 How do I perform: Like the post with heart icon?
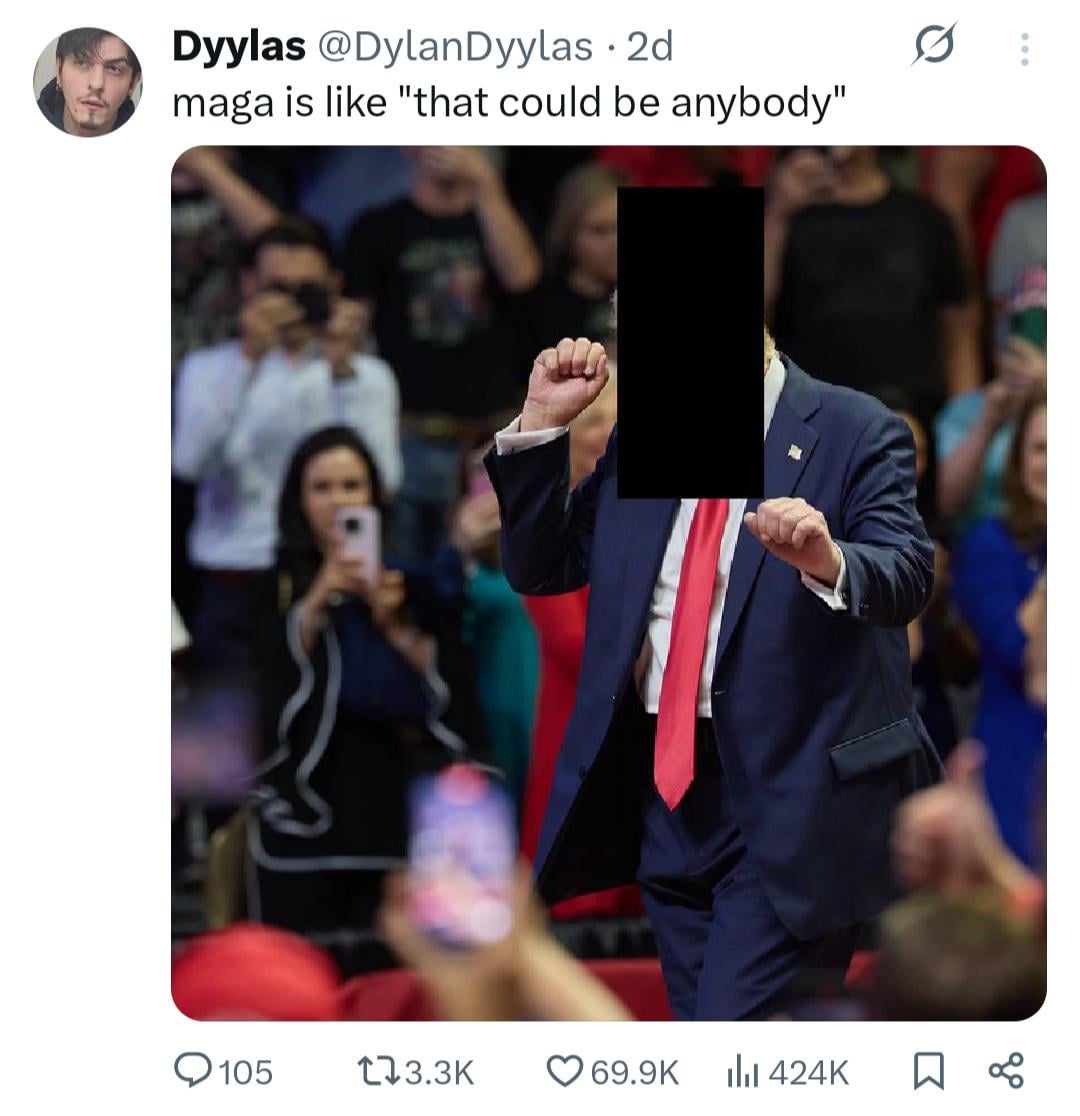[564, 1071]
